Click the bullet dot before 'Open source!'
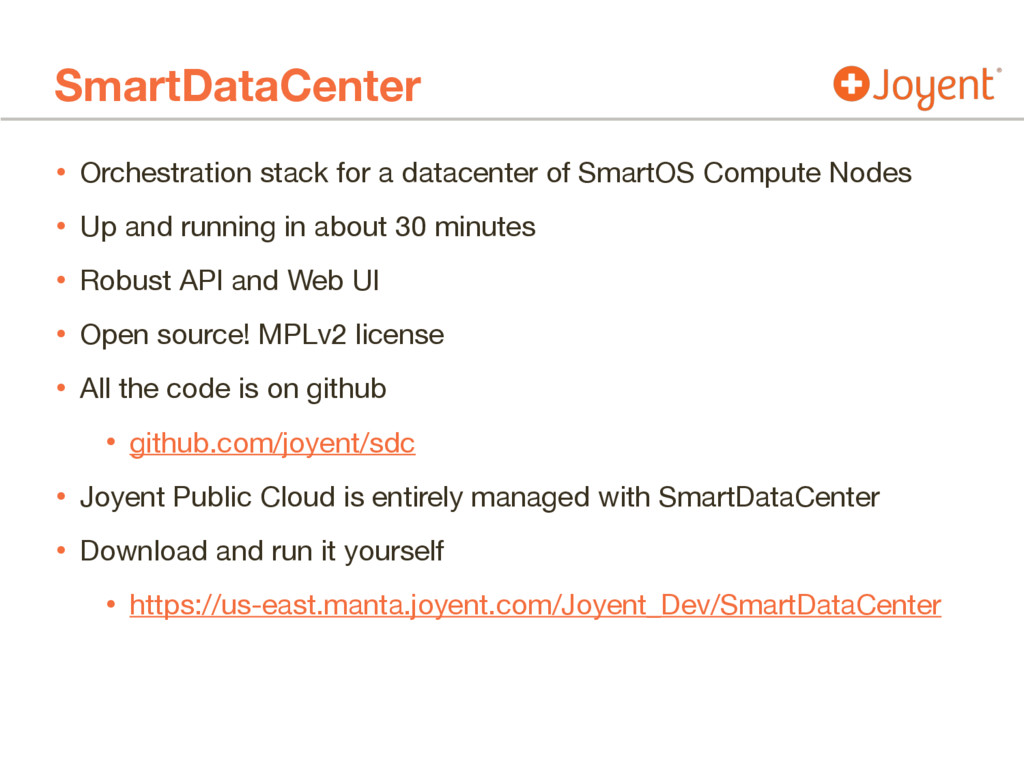1024x768 pixels. coord(60,335)
